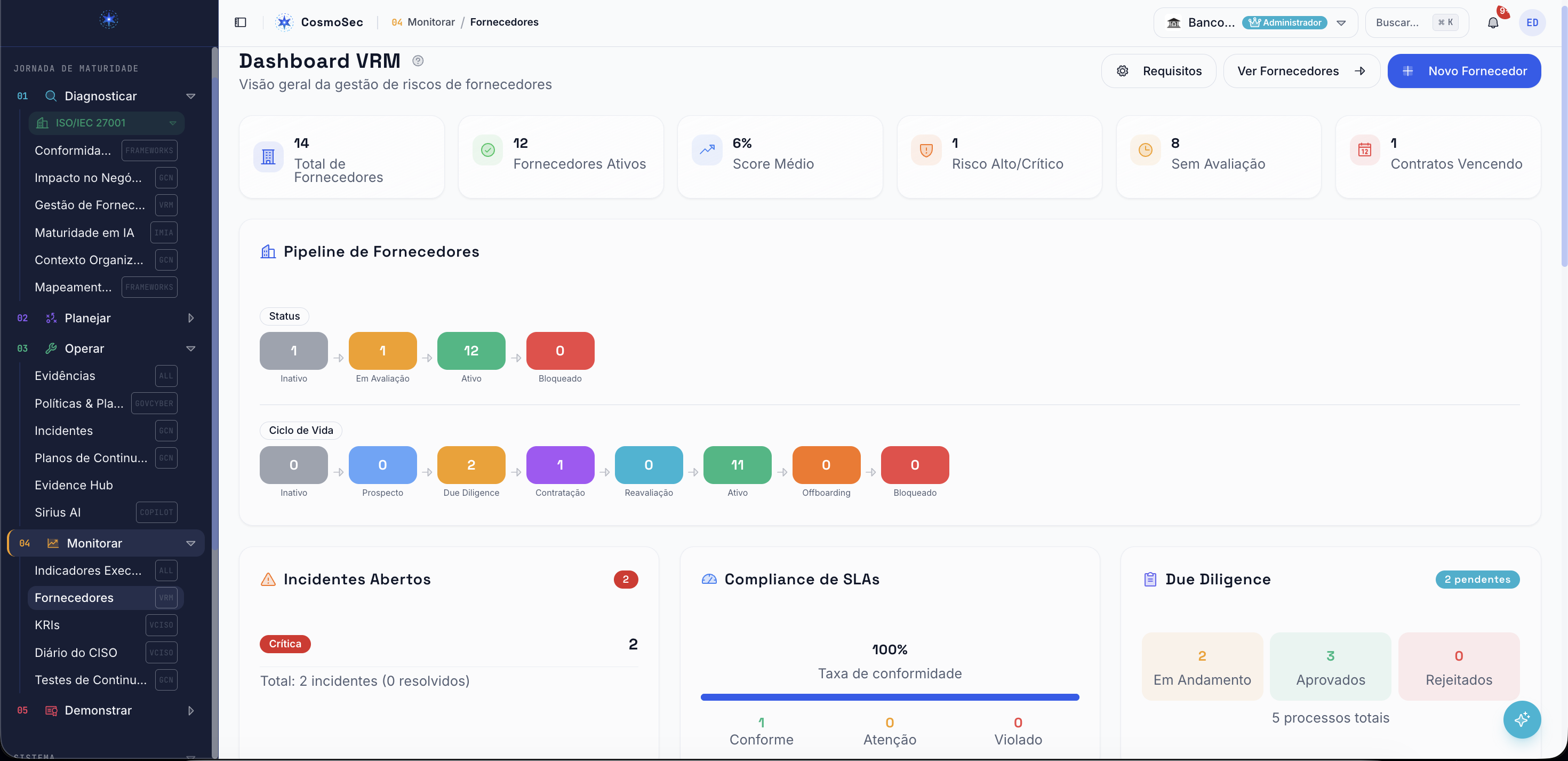
Task: Click the 2 pendentes badge
Action: point(1477,580)
